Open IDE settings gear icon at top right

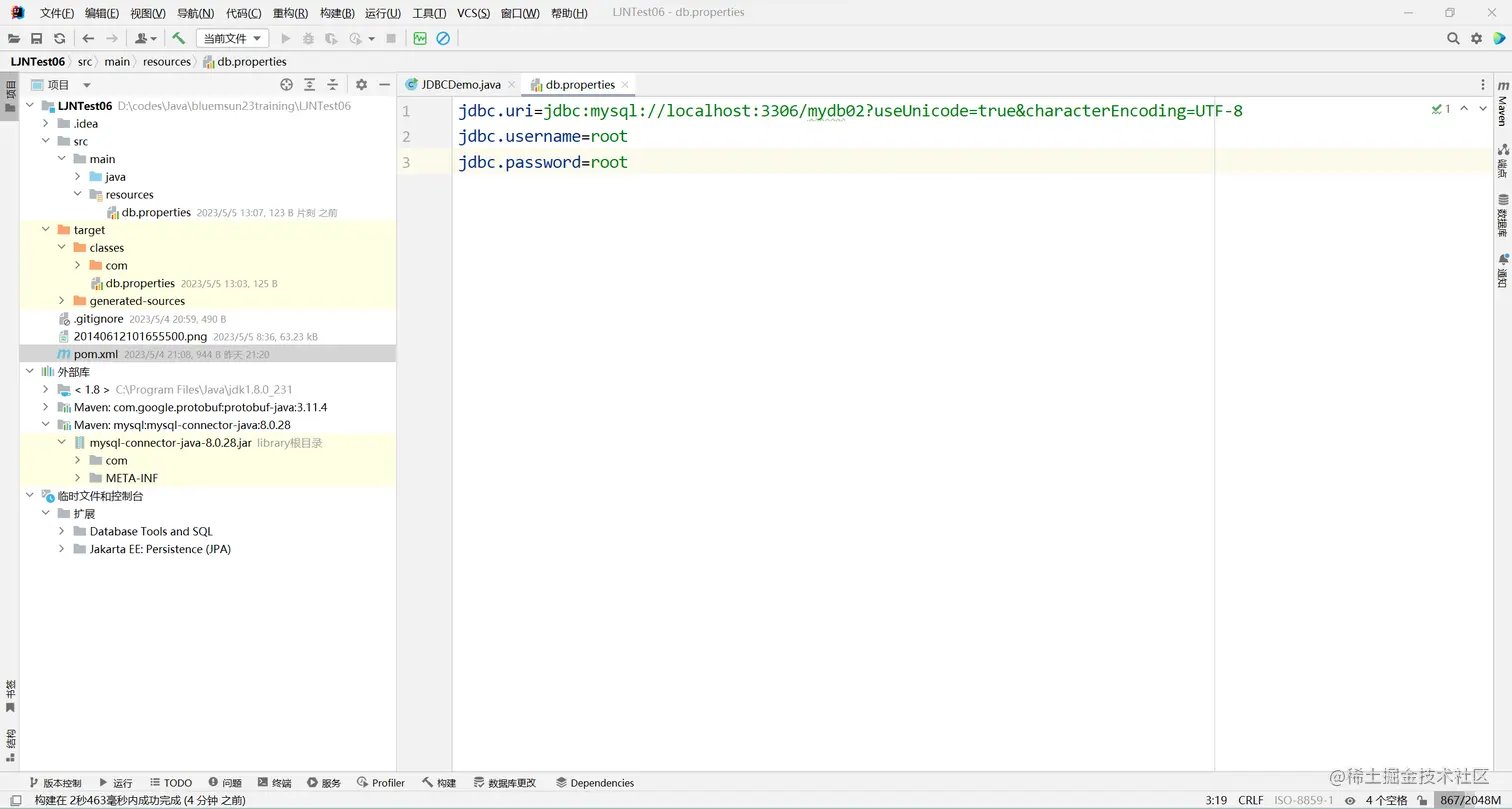[1476, 38]
